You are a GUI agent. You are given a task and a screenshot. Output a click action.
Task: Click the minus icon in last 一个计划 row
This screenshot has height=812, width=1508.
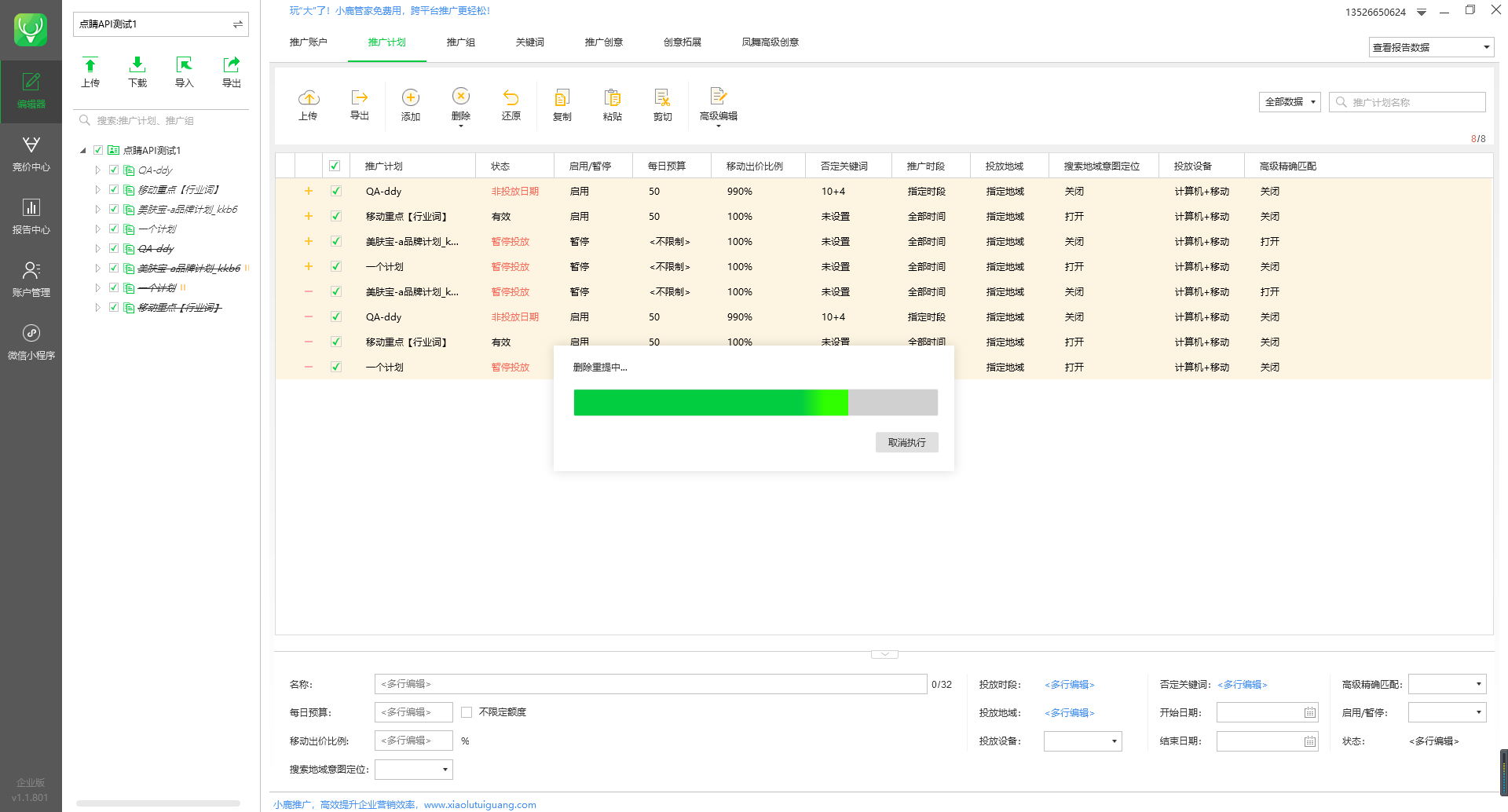tap(309, 367)
